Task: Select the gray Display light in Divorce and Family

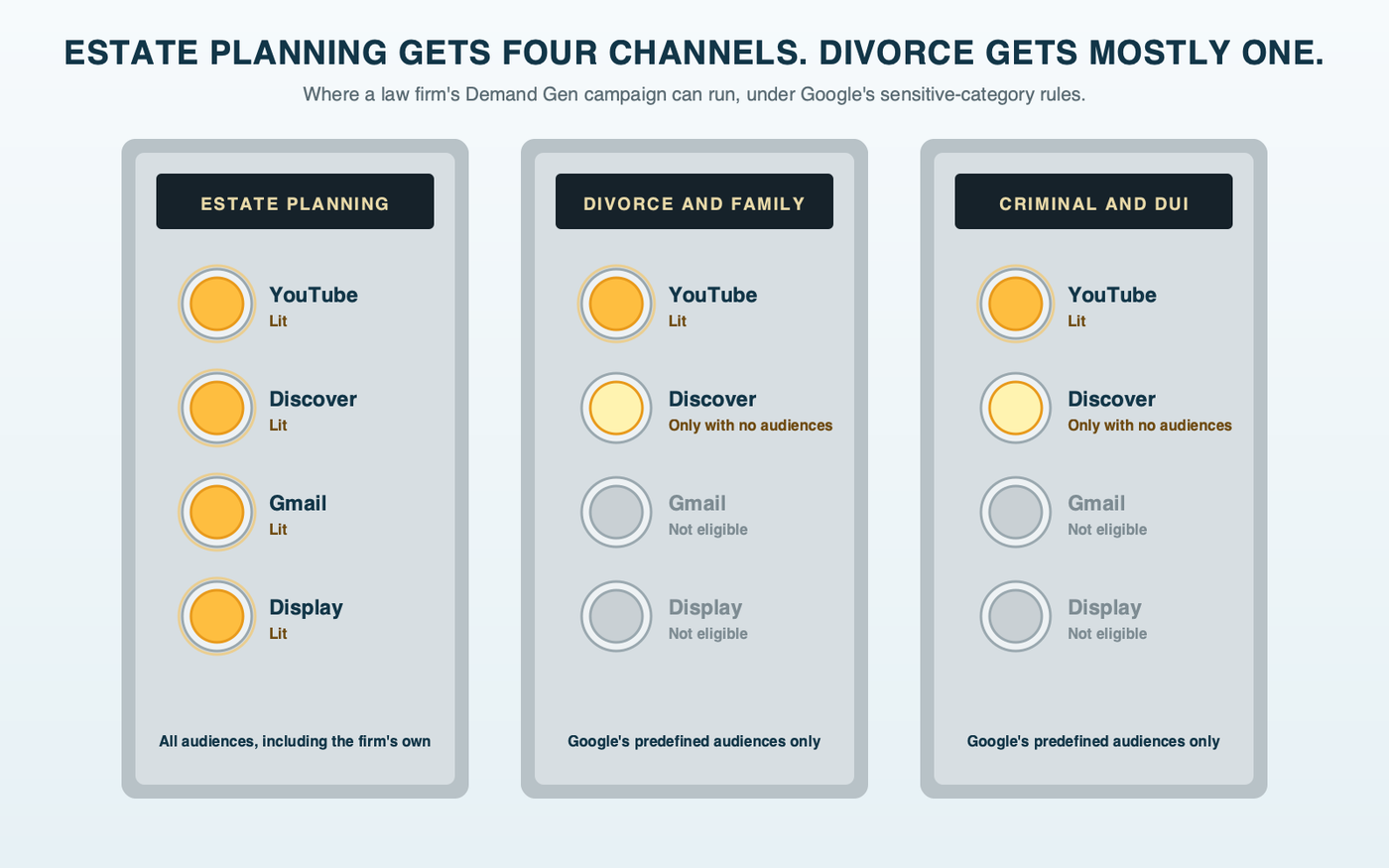Action: pos(616,616)
